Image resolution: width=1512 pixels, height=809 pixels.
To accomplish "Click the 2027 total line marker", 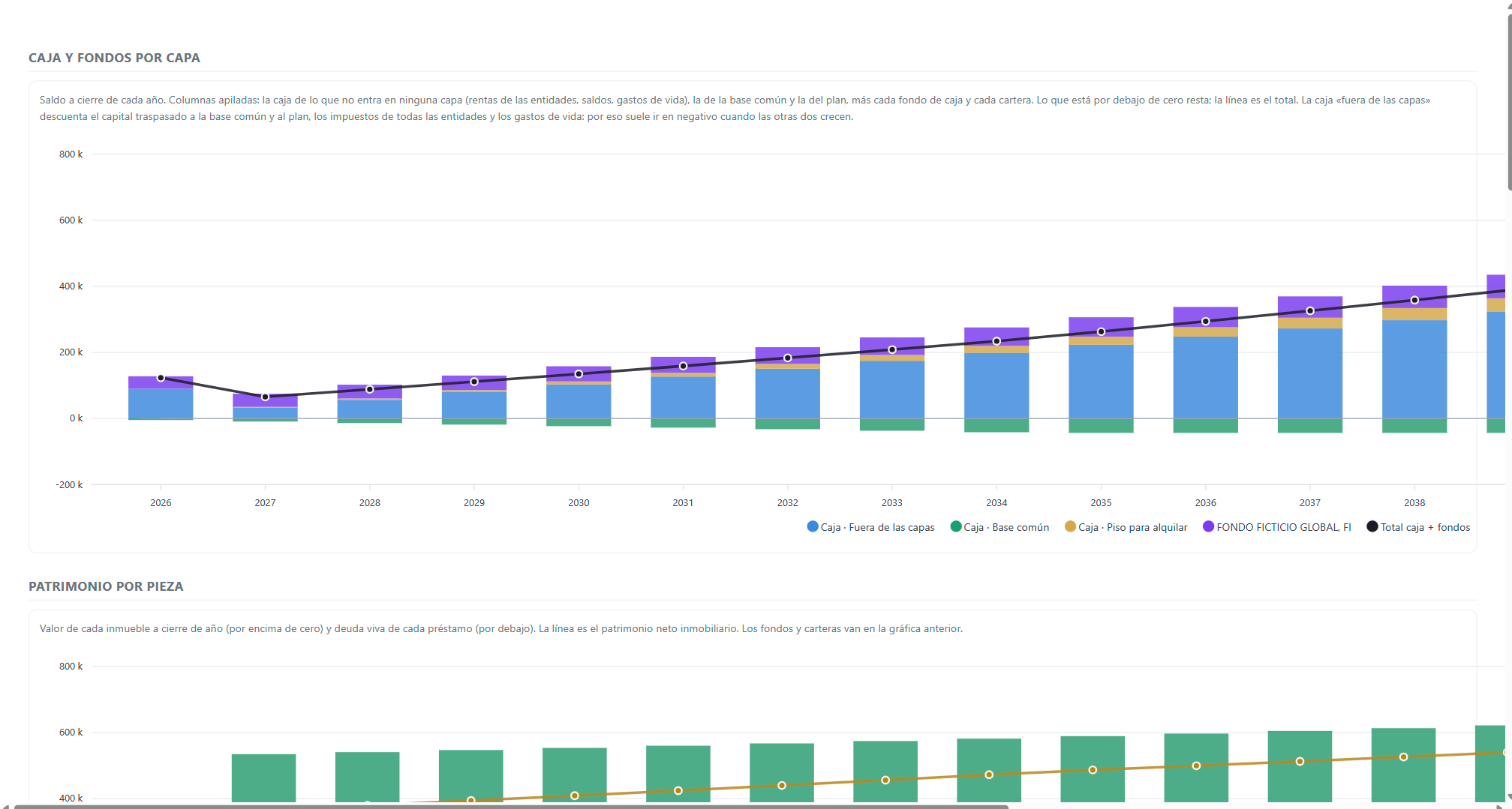I will (x=265, y=397).
